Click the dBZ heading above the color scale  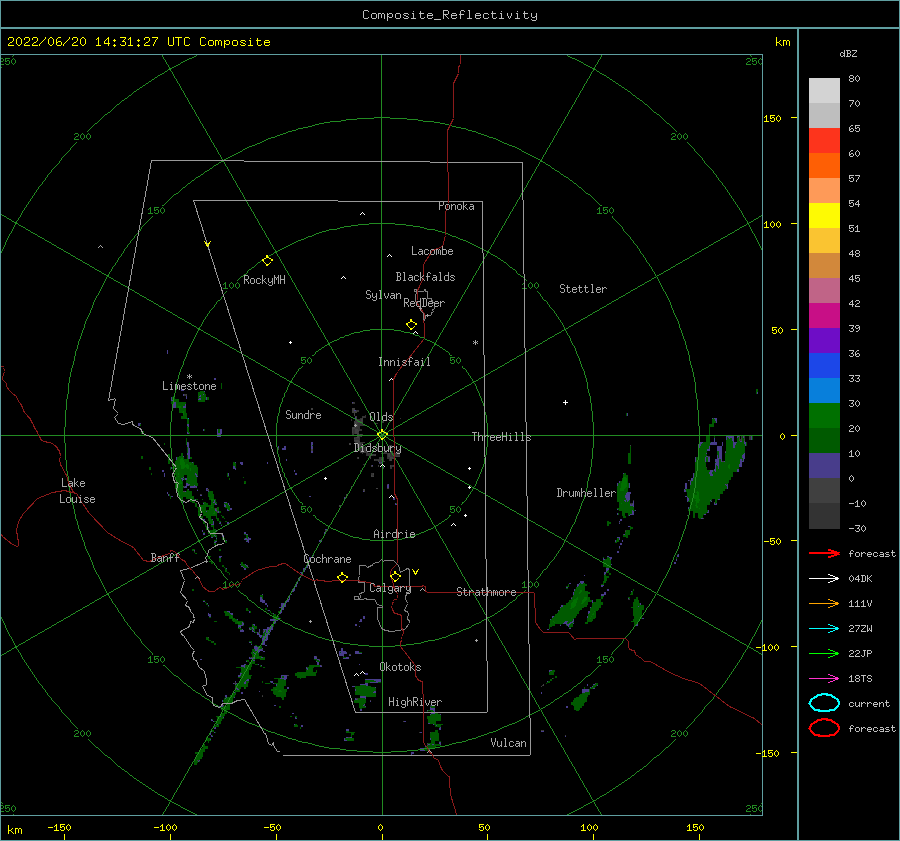point(848,53)
